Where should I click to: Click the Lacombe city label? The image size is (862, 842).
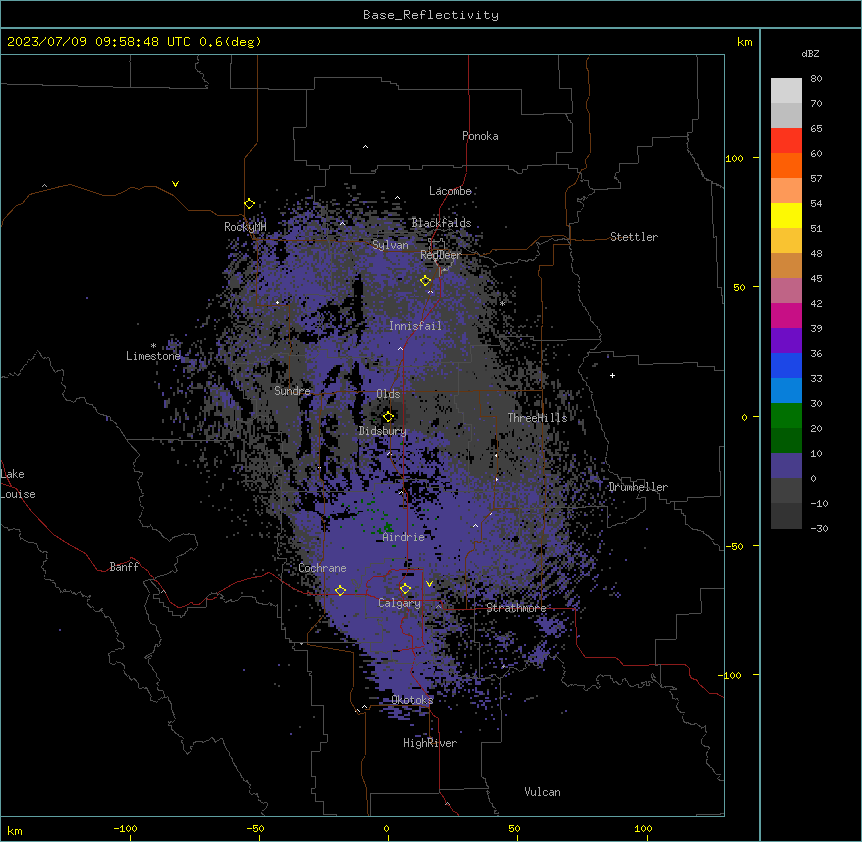pyautogui.click(x=450, y=191)
